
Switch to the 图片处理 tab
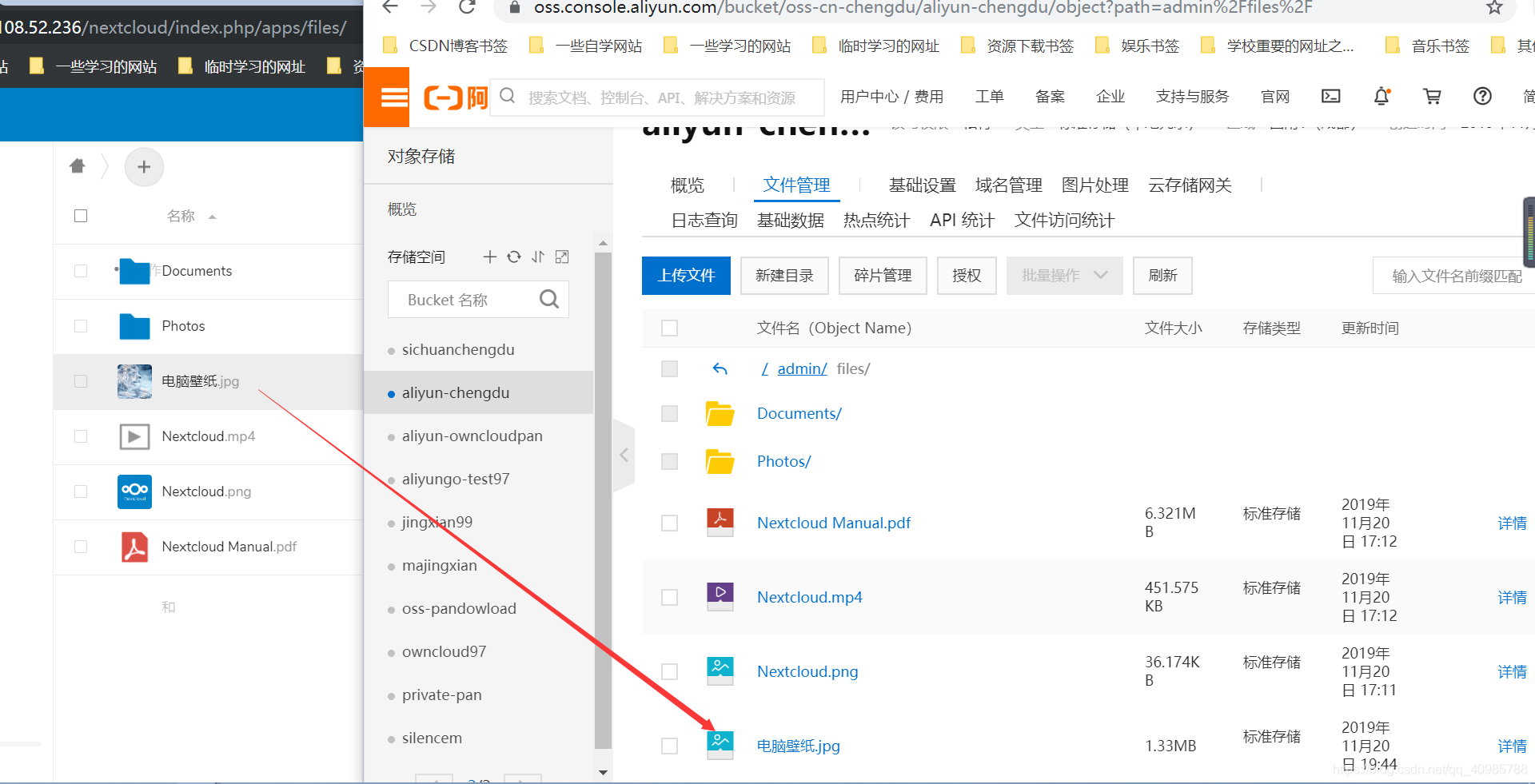[x=1095, y=185]
